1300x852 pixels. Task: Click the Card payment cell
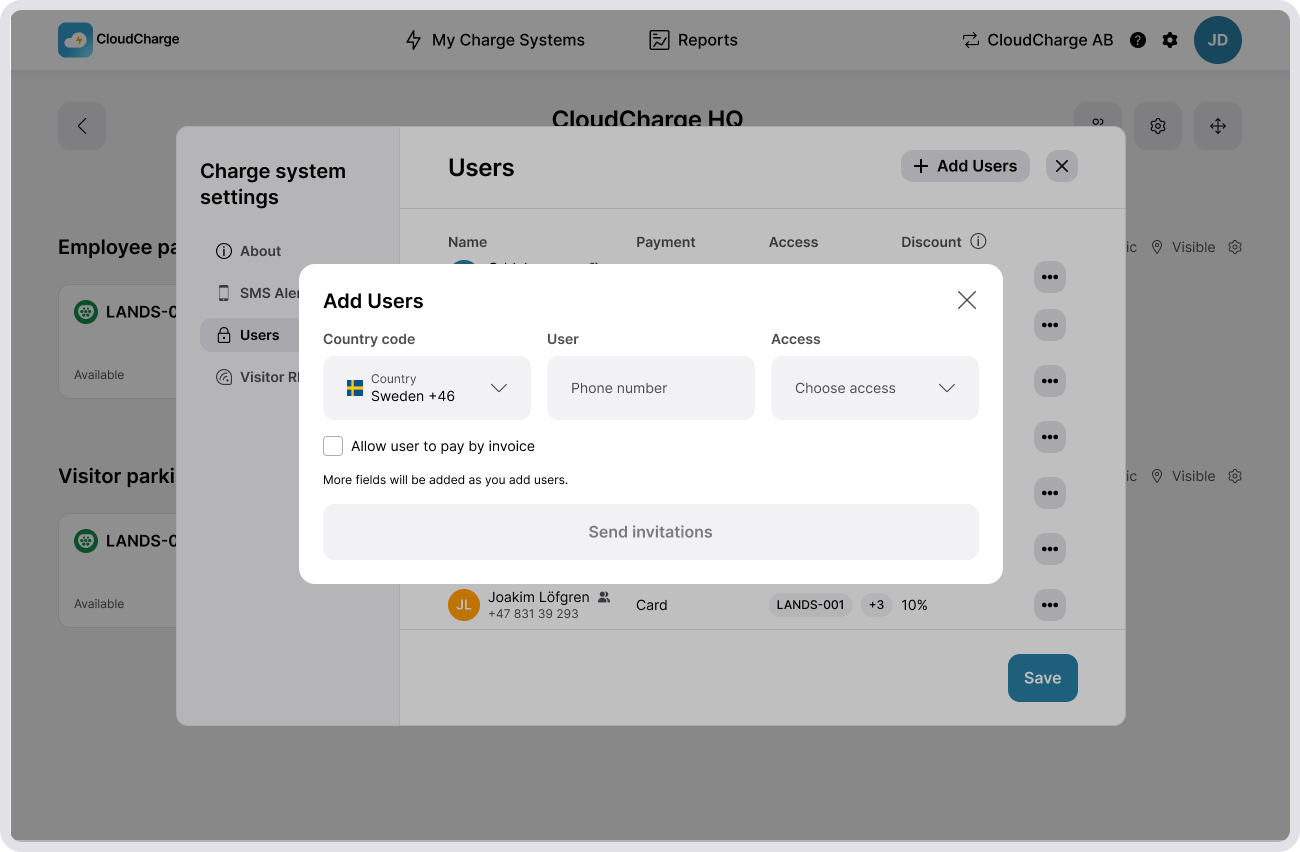click(x=652, y=605)
